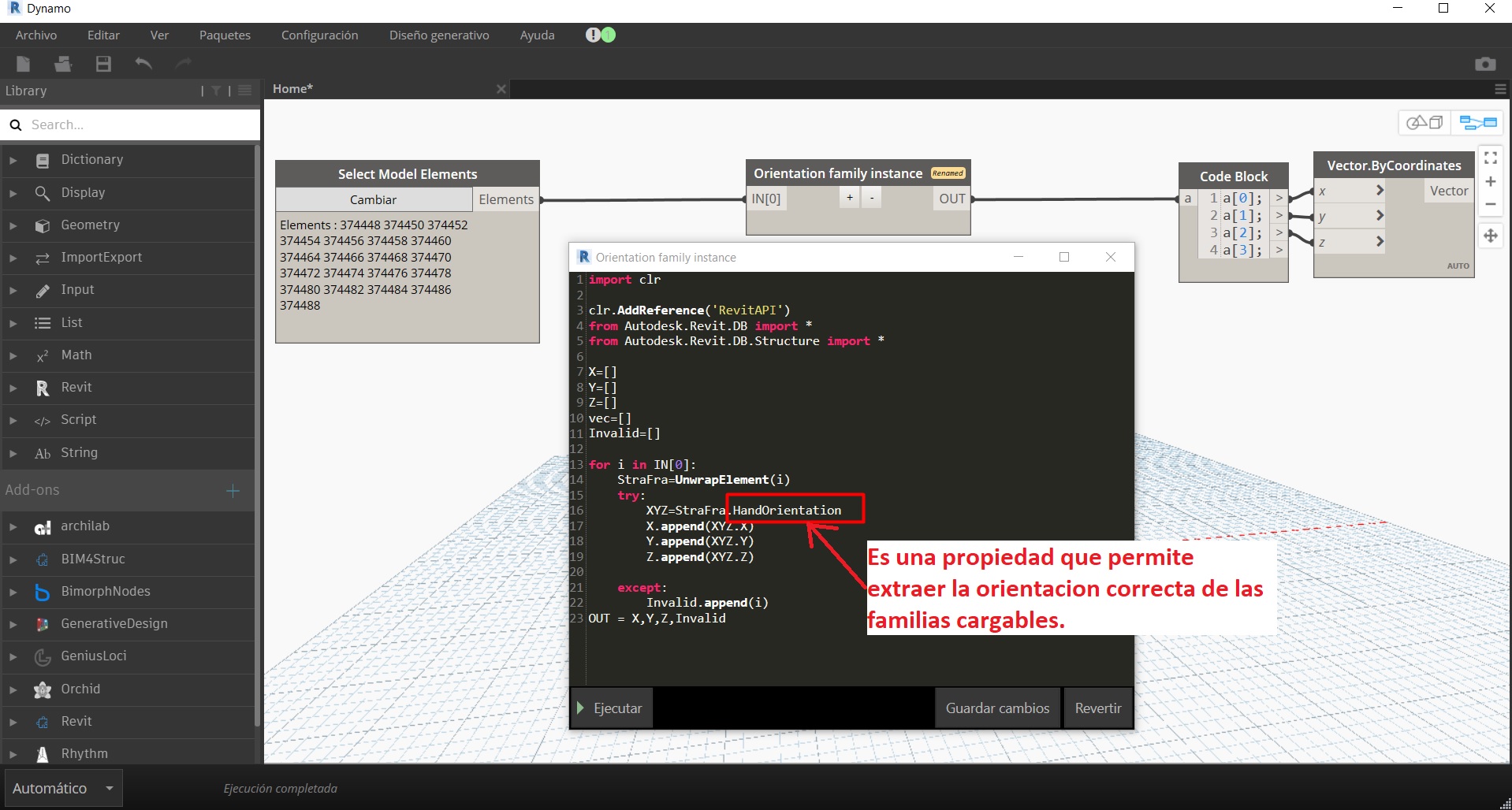
Task: Click the Redo toolbar icon
Action: [184, 63]
